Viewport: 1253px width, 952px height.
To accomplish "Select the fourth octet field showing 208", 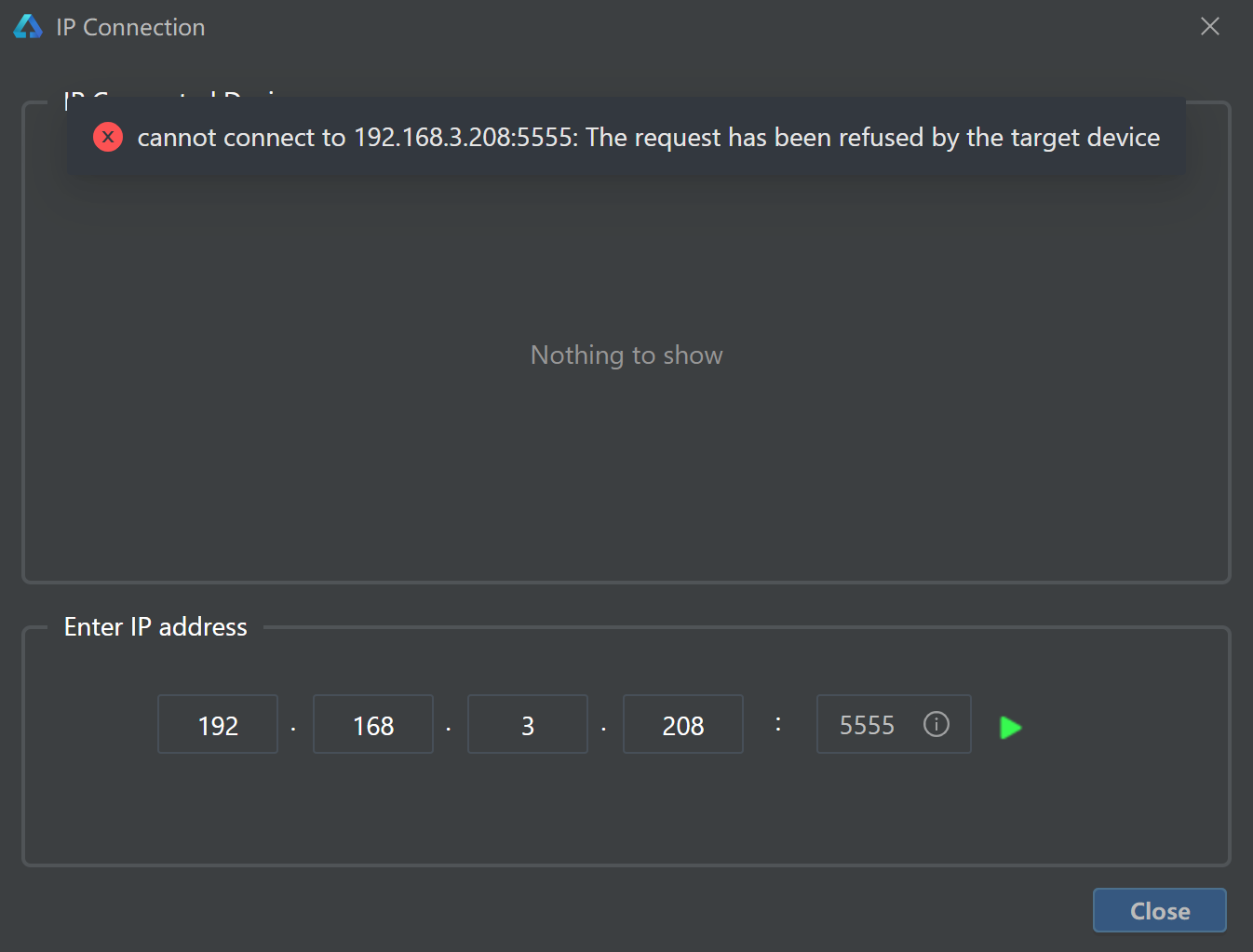I will click(683, 724).
